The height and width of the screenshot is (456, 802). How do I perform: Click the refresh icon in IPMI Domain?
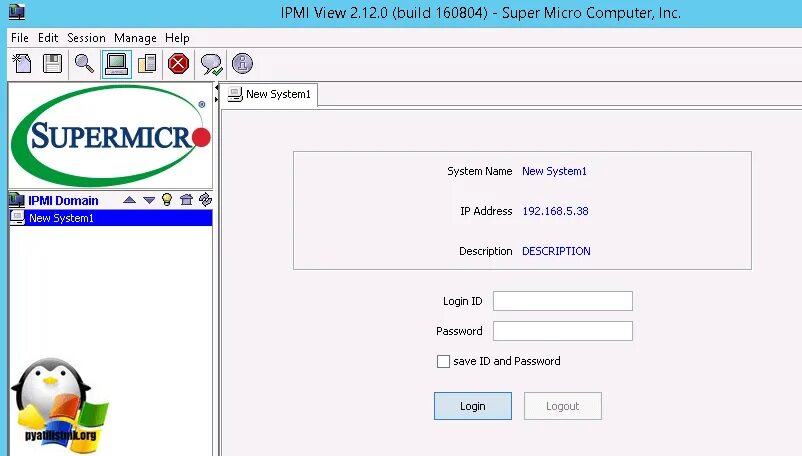click(x=206, y=199)
